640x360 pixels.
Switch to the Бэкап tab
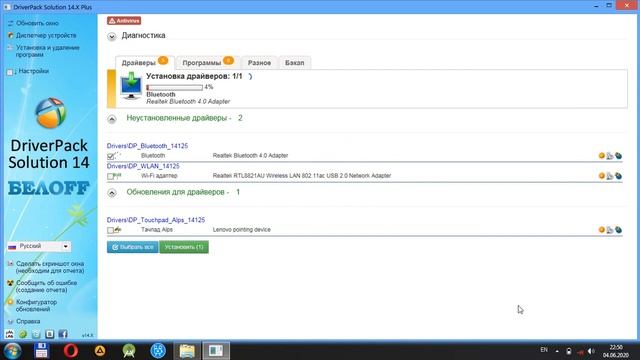tap(294, 63)
